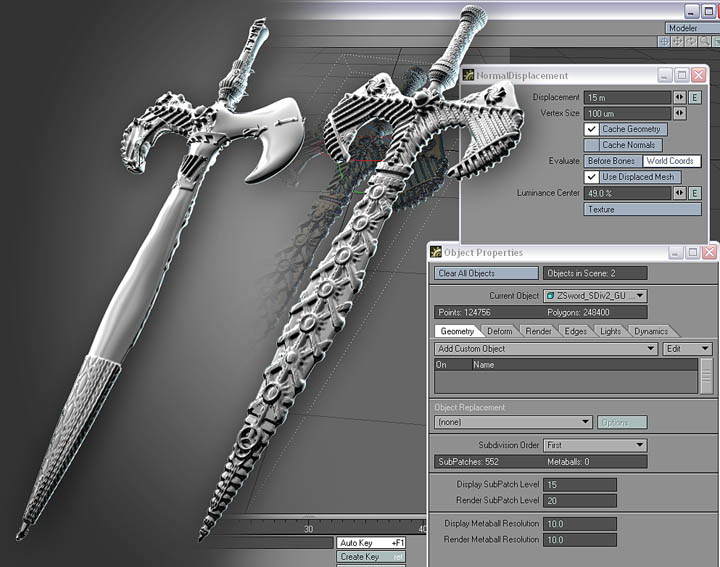Switch to the Deform tab
The height and width of the screenshot is (567, 720).
(x=500, y=331)
